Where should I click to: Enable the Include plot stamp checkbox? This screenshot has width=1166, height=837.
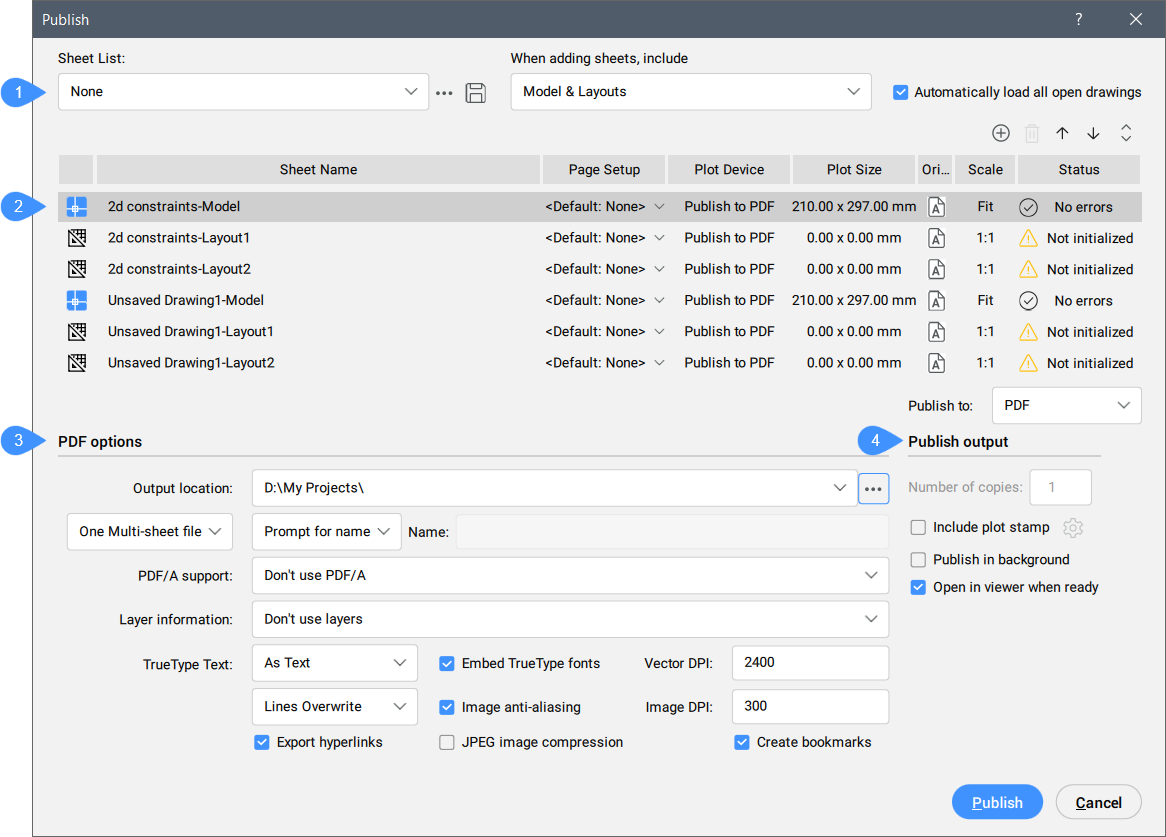(918, 527)
